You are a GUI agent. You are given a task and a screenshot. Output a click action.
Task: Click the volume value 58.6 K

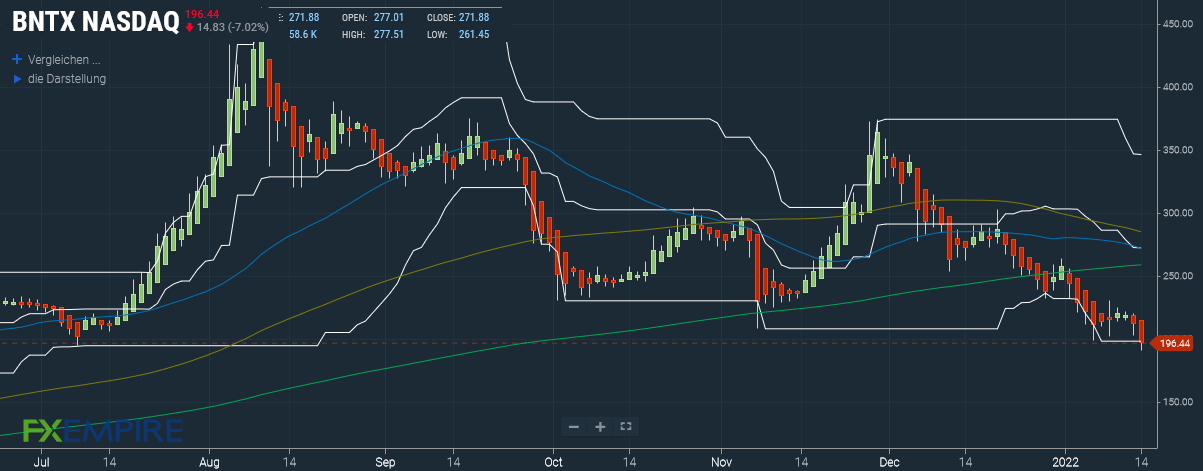(x=303, y=34)
